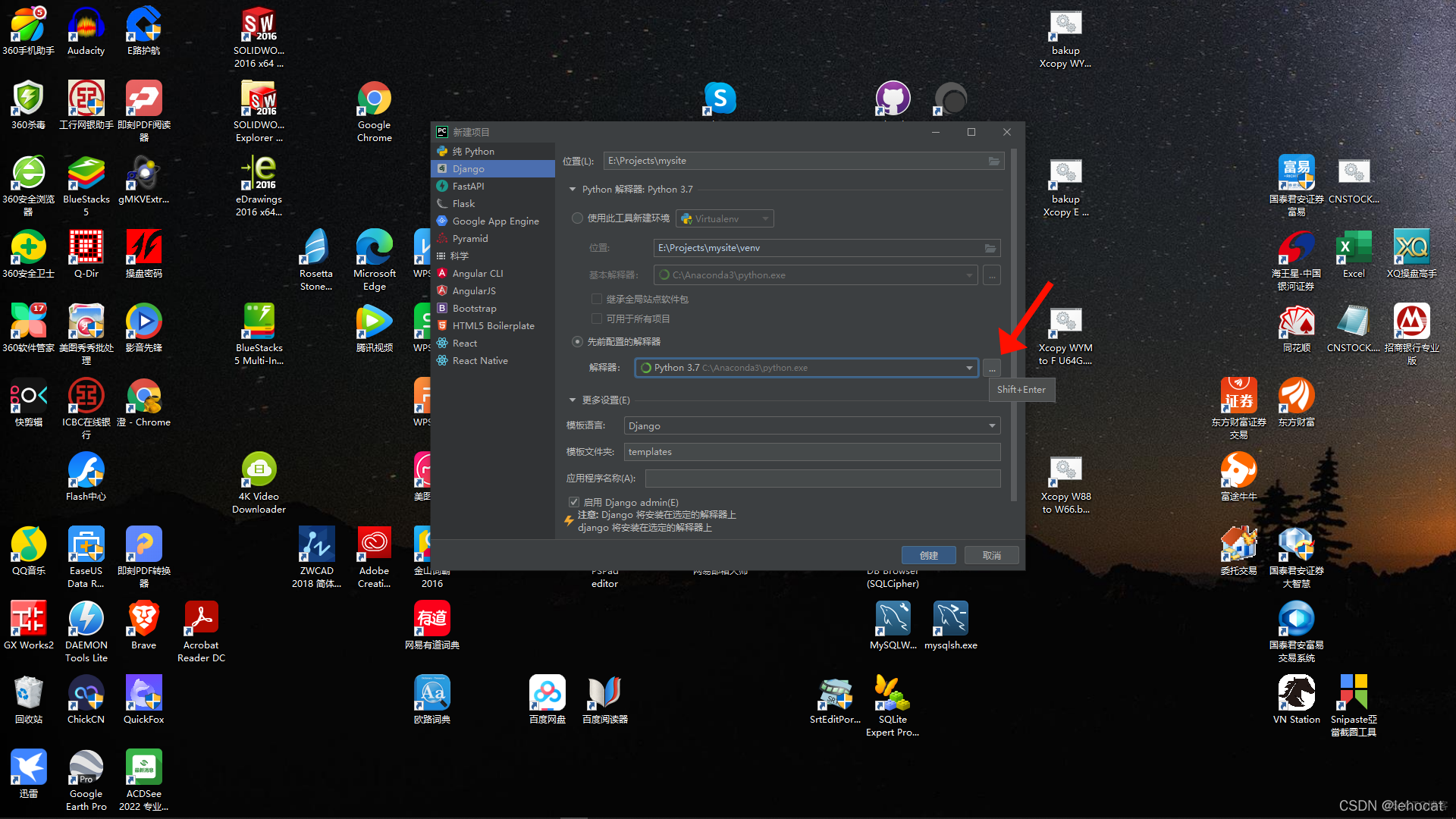Select '先前配置的解释器' radio button
This screenshot has width=1456, height=819.
pos(578,341)
